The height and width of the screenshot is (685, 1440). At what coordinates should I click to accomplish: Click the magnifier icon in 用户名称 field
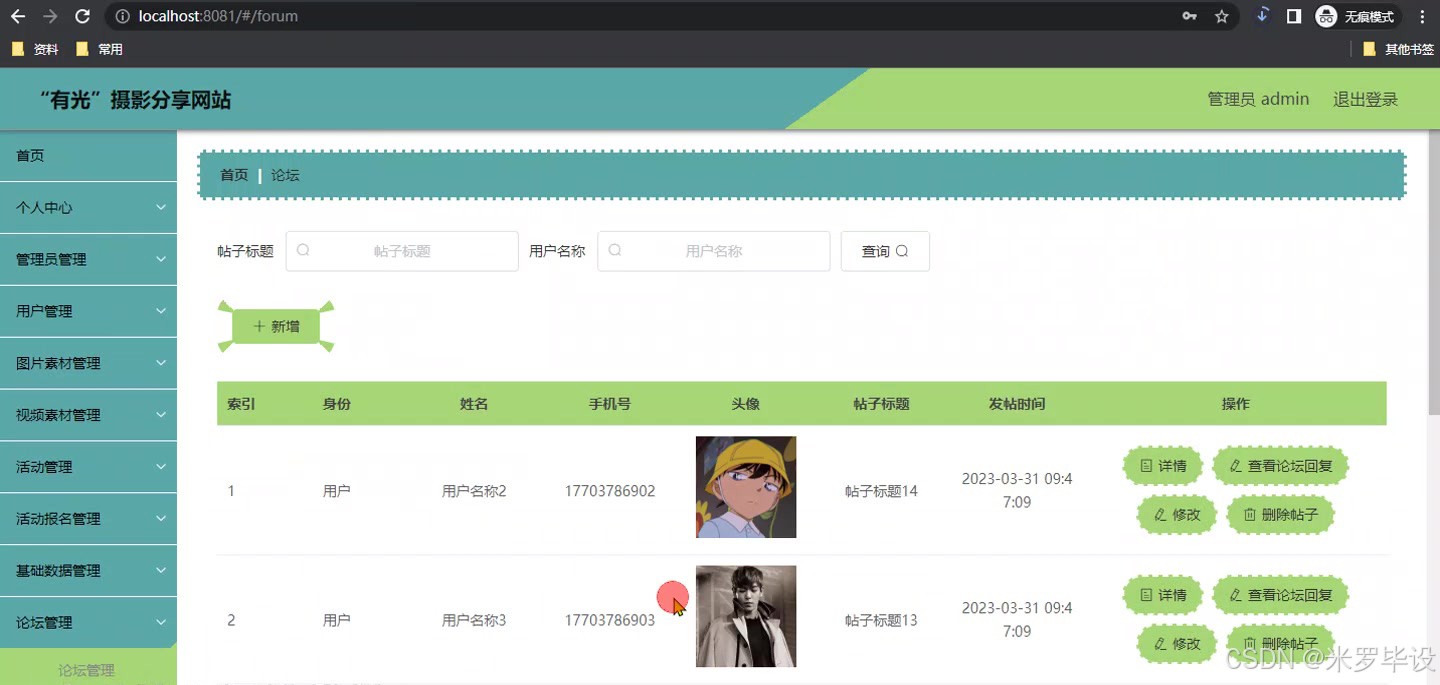pyautogui.click(x=614, y=250)
